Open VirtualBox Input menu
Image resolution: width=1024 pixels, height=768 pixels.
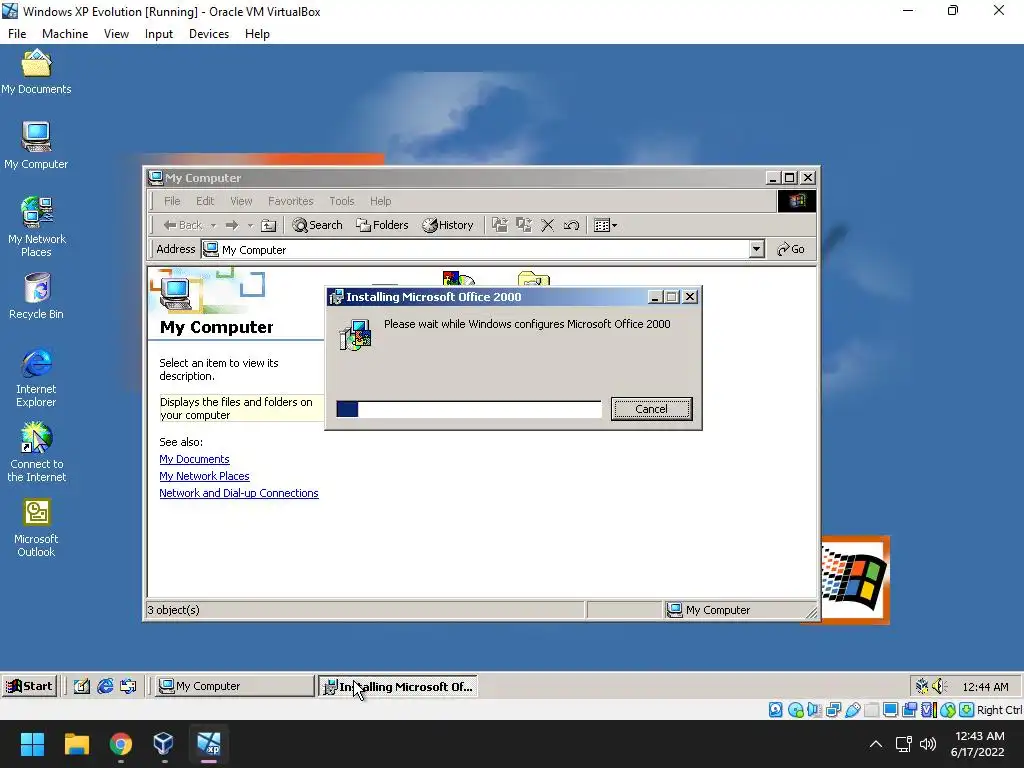(x=159, y=34)
